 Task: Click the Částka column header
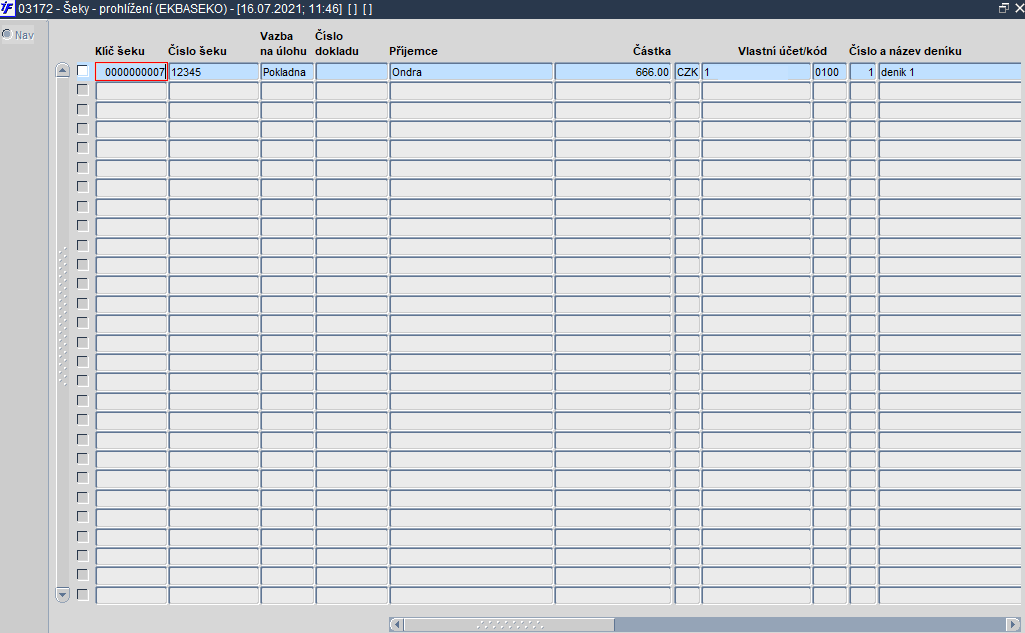tap(652, 51)
